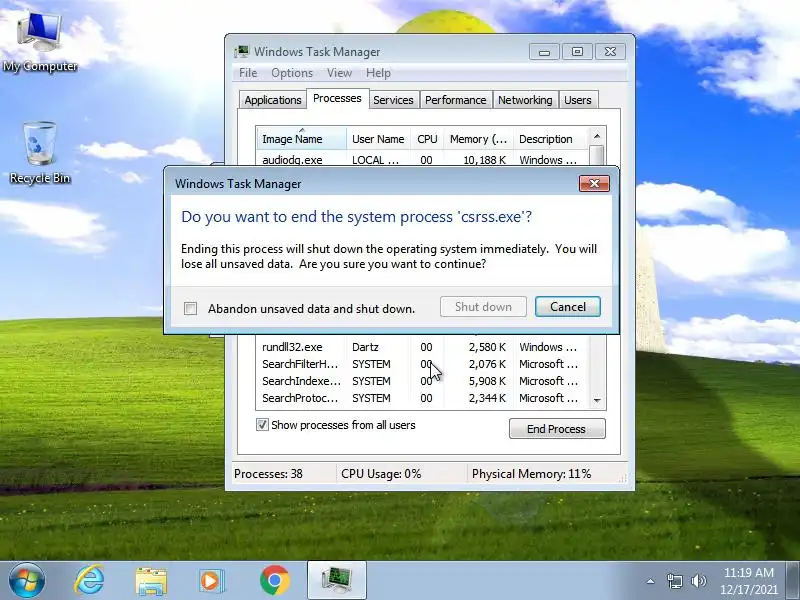This screenshot has width=800, height=600.
Task: Switch to the Users tab
Action: coord(578,100)
